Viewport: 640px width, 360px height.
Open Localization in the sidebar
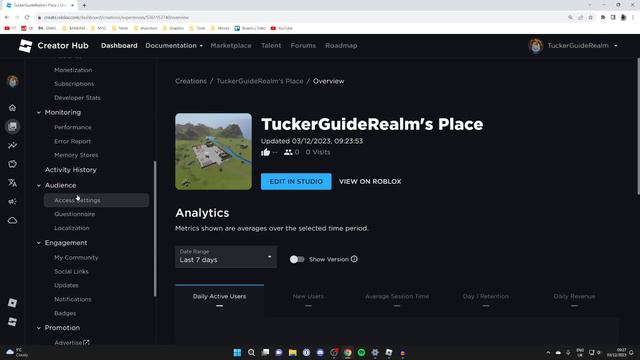pyautogui.click(x=72, y=228)
